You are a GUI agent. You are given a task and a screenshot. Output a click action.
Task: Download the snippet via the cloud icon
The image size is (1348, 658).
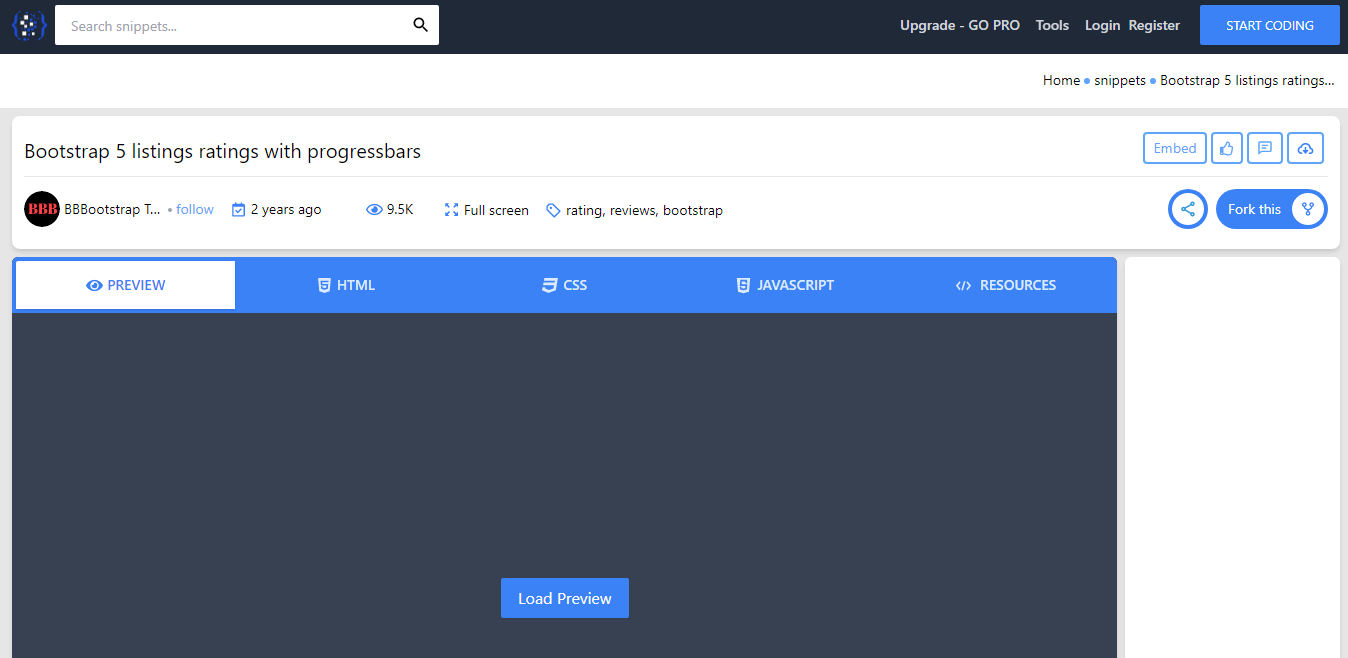1305,147
